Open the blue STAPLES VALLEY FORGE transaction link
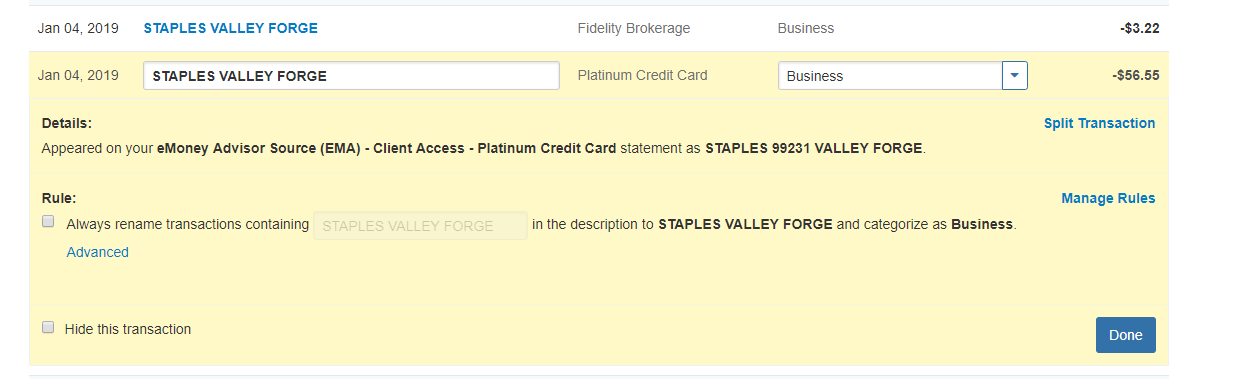This screenshot has width=1234, height=379. tap(231, 28)
